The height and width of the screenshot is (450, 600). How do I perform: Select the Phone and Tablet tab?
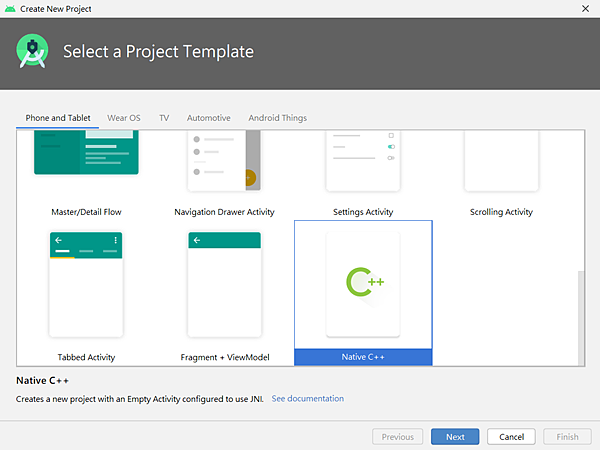(x=58, y=118)
